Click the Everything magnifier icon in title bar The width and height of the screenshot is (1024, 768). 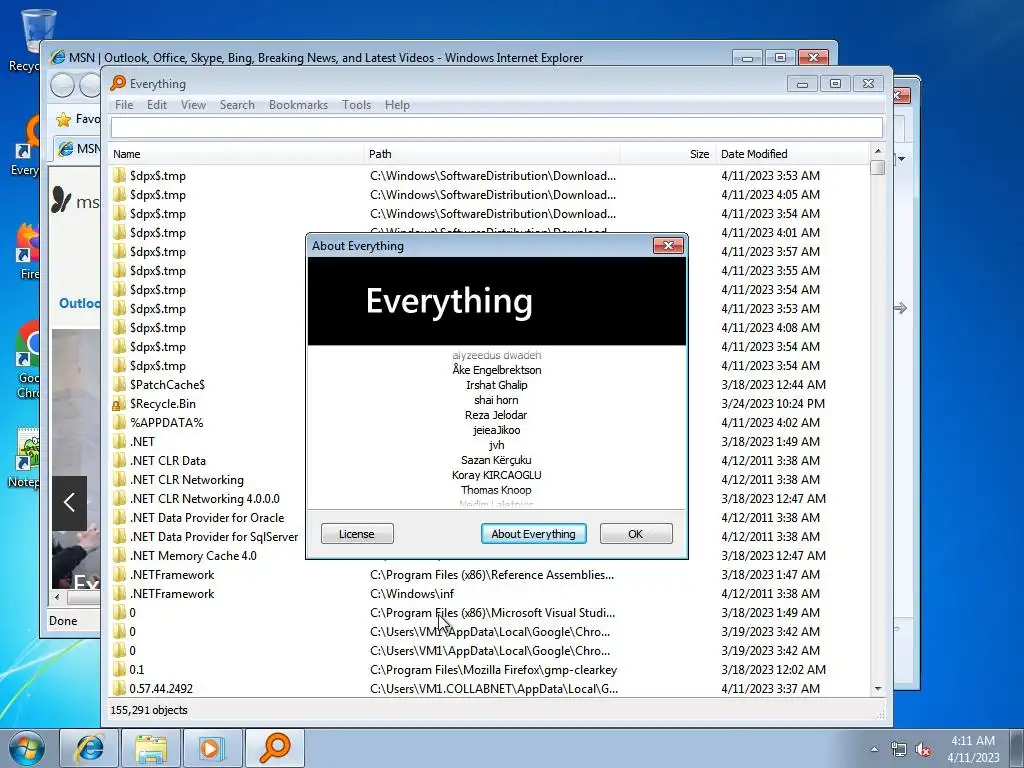[x=118, y=83]
